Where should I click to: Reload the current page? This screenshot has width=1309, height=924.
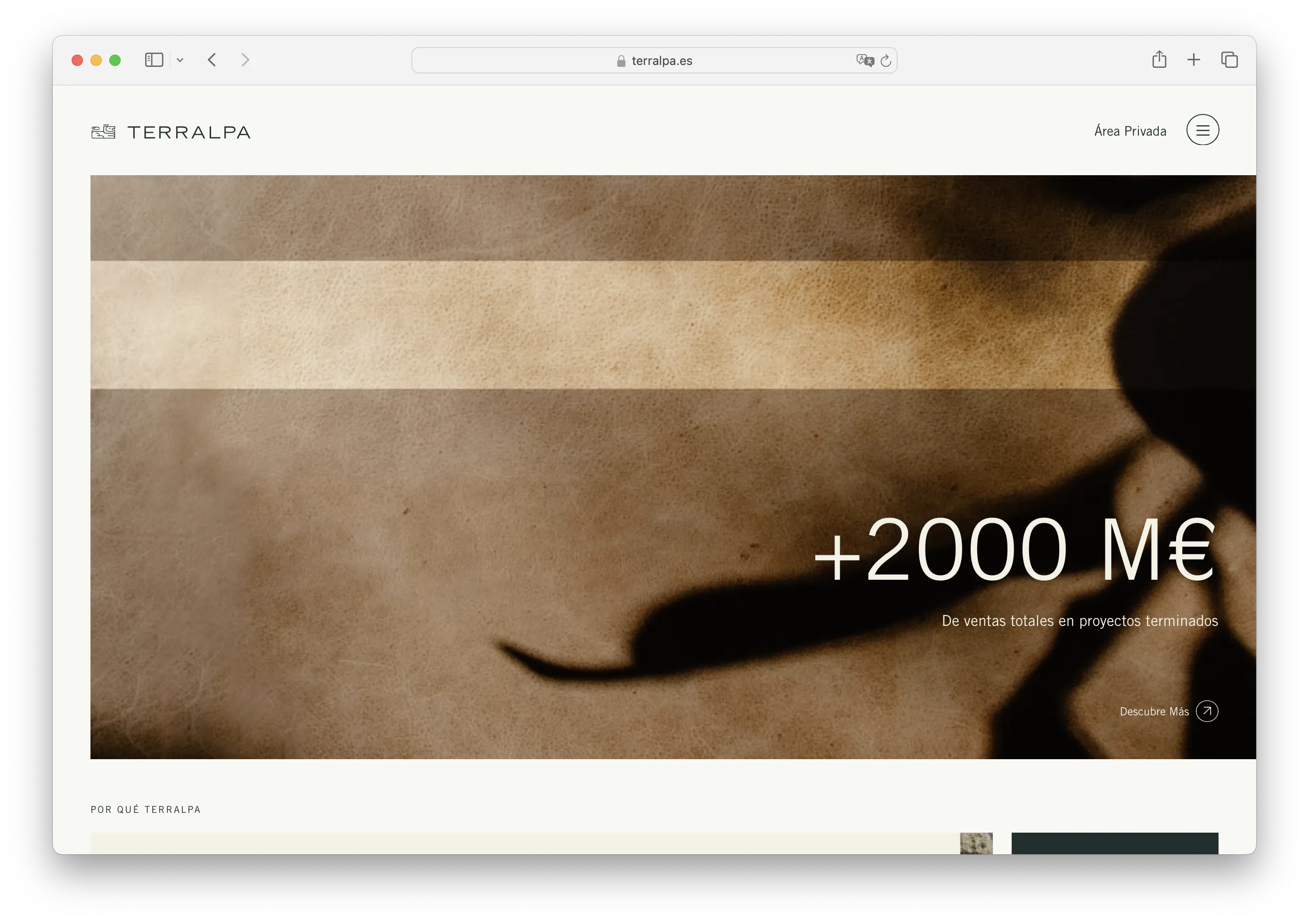click(x=885, y=60)
